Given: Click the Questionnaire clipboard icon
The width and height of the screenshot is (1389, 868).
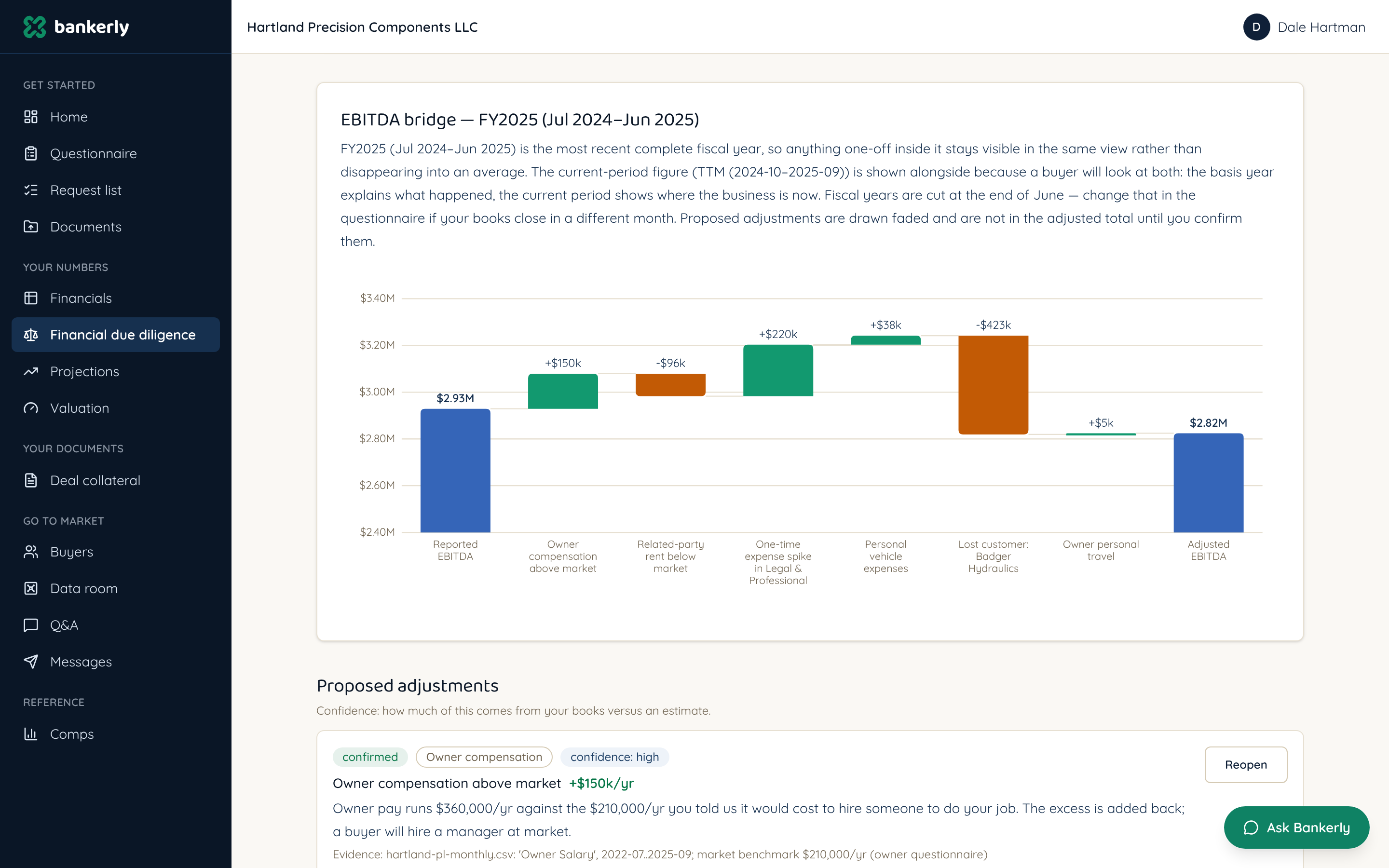Looking at the screenshot, I should [31, 153].
